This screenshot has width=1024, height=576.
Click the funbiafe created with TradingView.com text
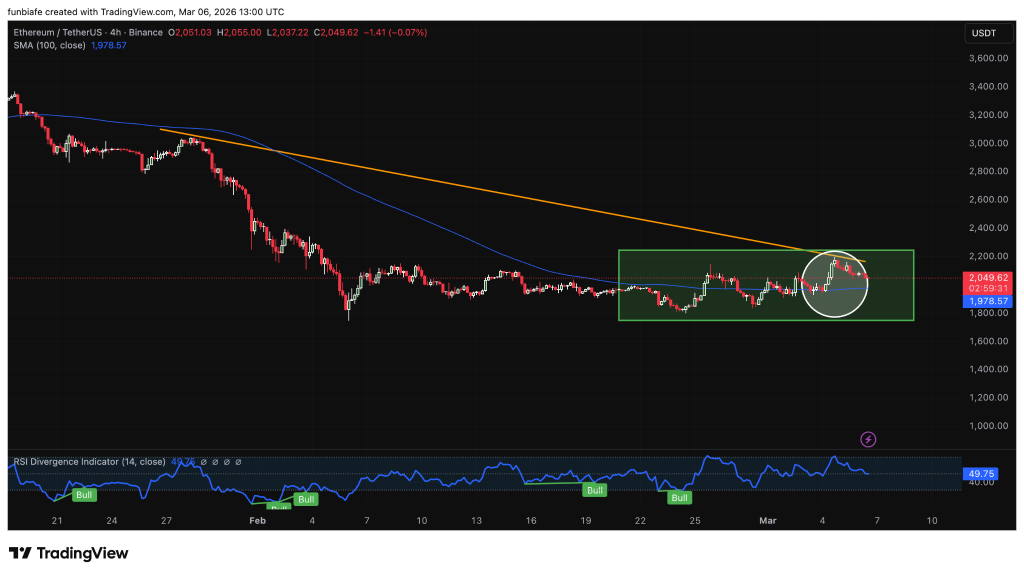146,12
